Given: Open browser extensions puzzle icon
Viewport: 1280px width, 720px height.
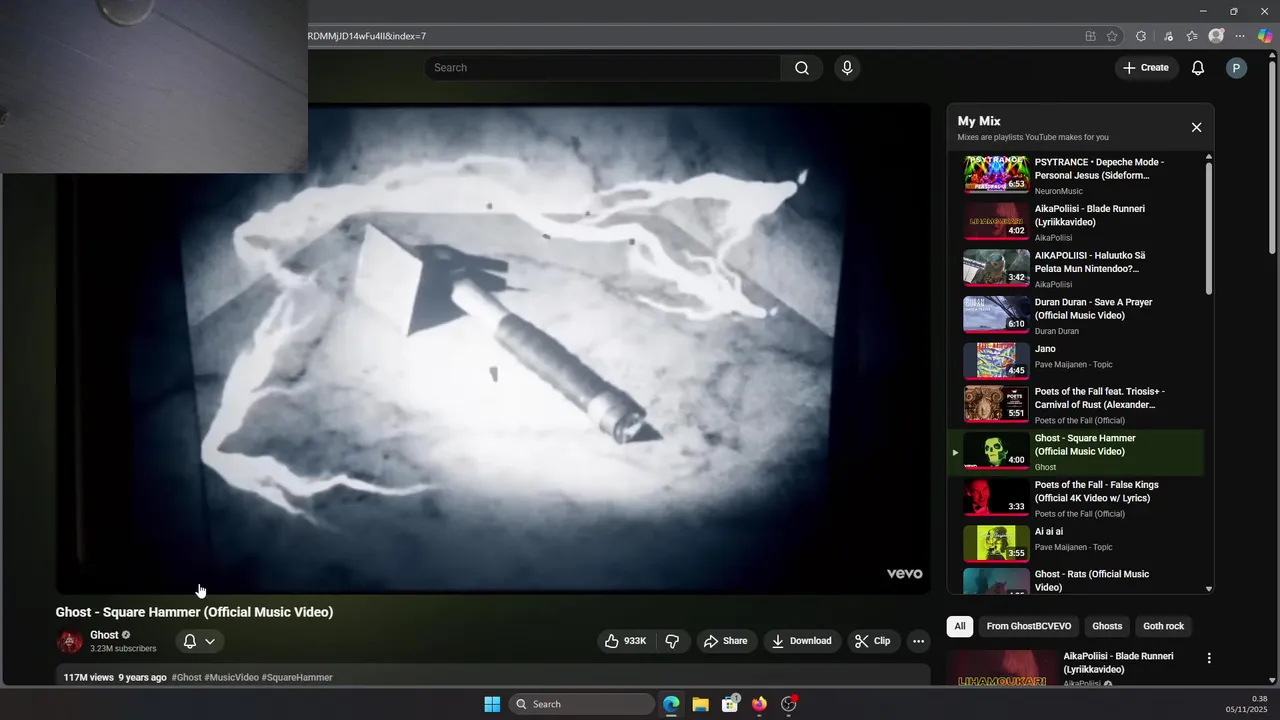Looking at the screenshot, I should point(1140,36).
